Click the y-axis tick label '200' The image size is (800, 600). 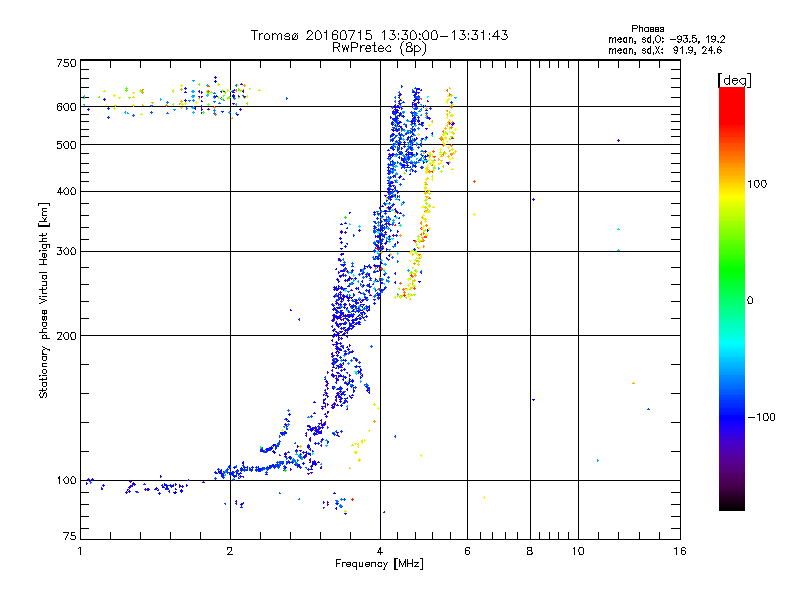click(x=66, y=336)
